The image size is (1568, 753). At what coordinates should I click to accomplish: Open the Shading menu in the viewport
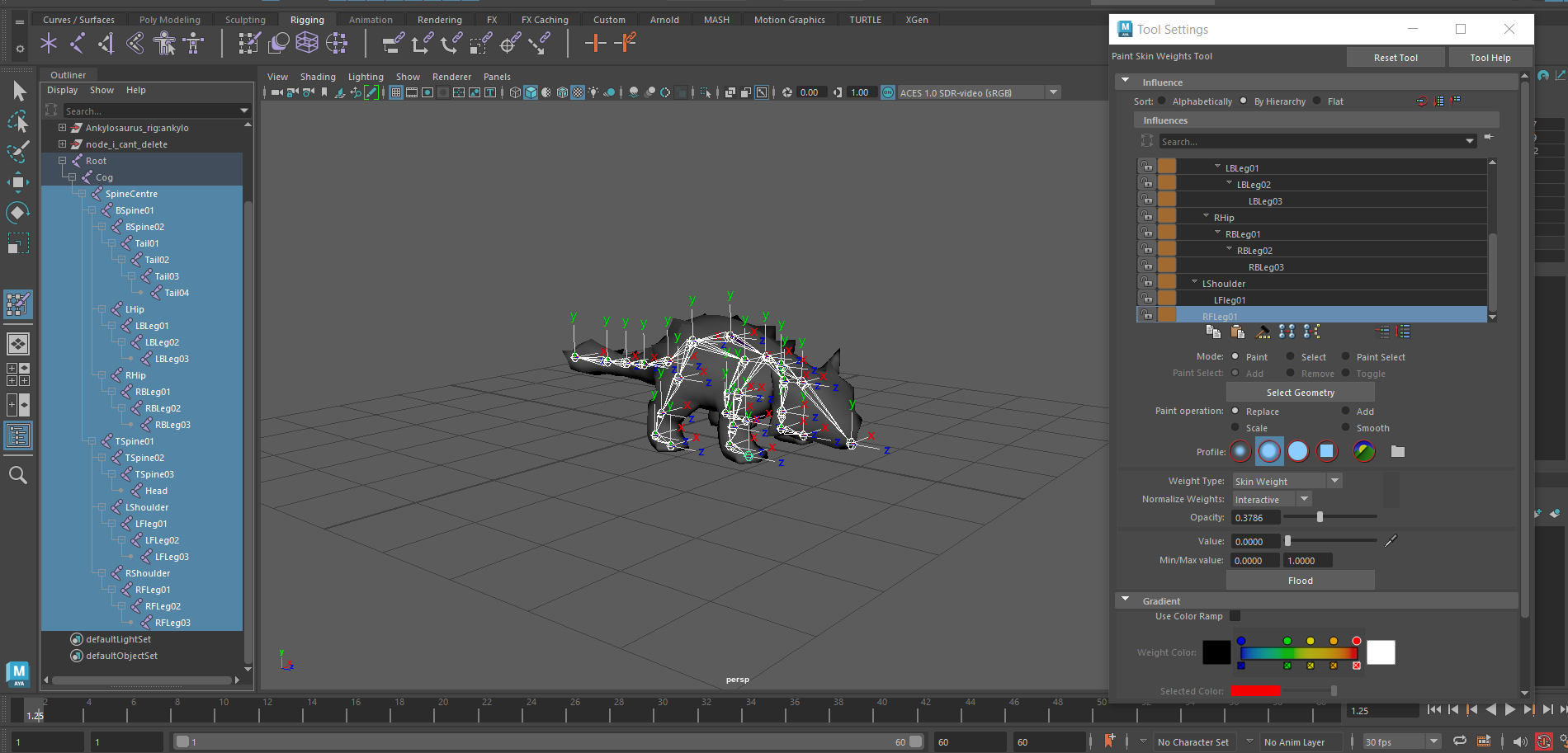pyautogui.click(x=318, y=76)
